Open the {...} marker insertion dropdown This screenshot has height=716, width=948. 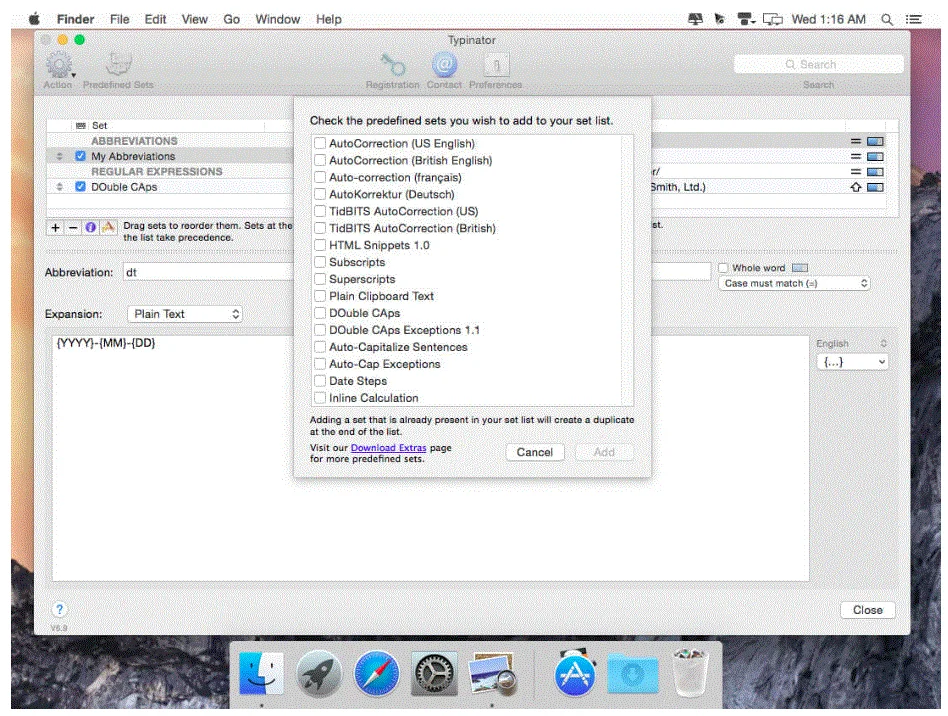pyautogui.click(x=852, y=362)
